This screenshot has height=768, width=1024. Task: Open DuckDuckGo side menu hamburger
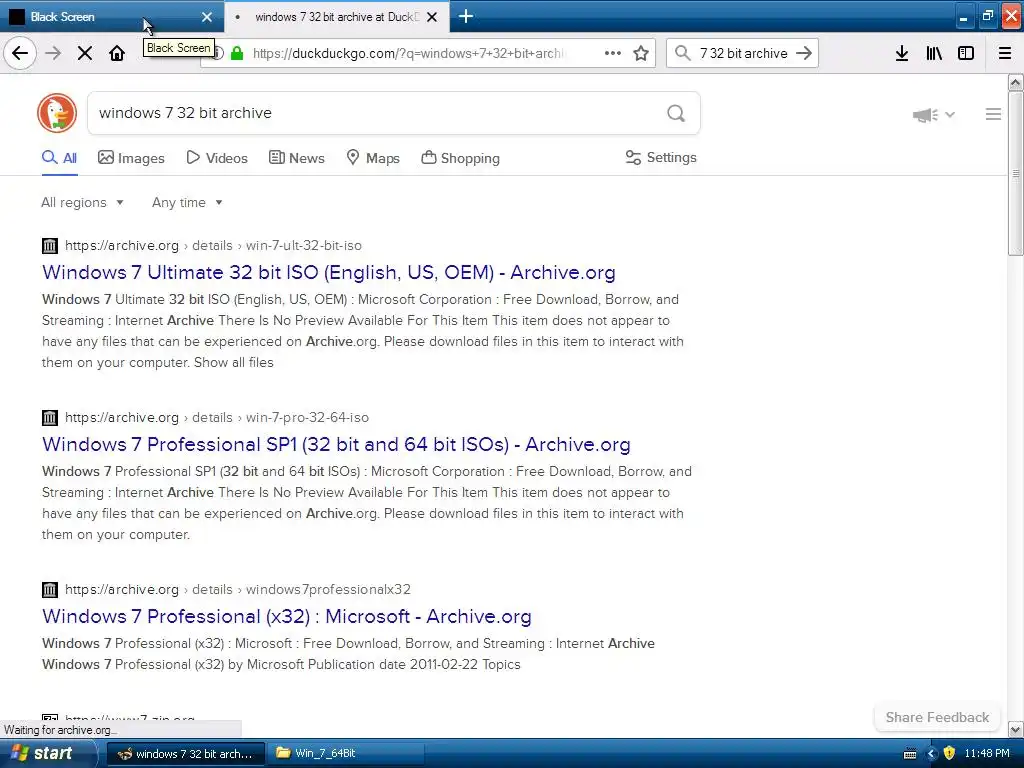(993, 114)
